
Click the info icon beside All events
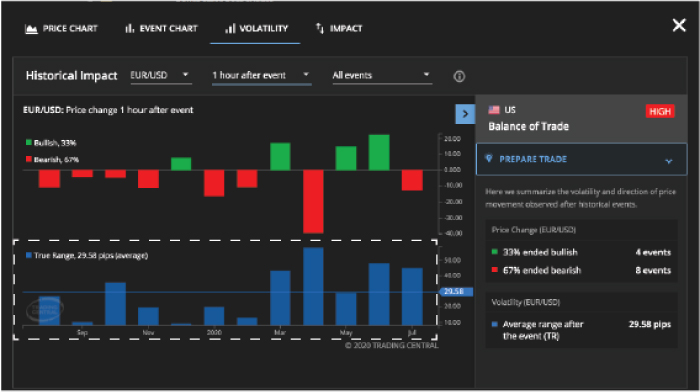[459, 76]
